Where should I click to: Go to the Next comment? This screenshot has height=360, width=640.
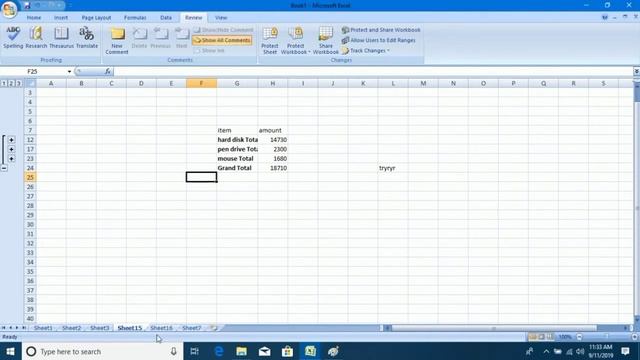182,38
